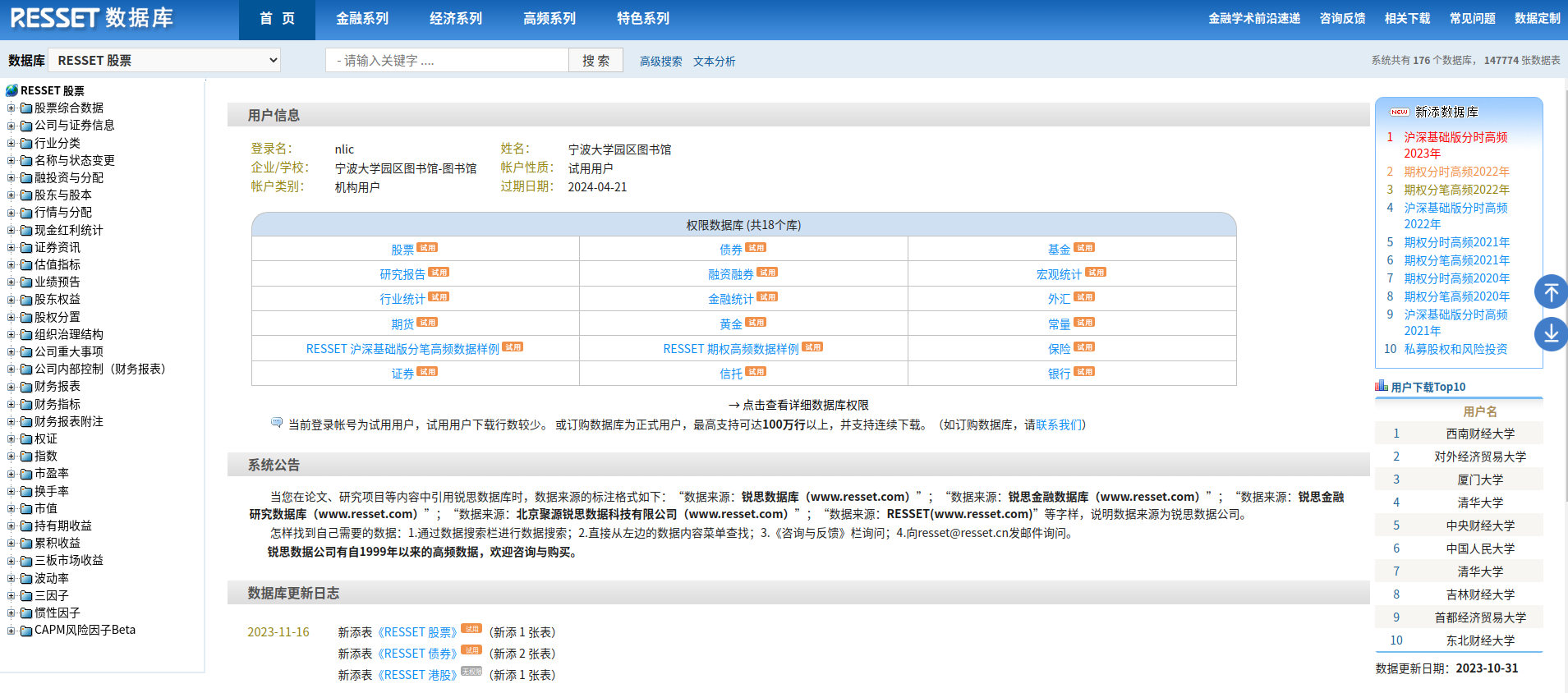This screenshot has height=693, width=1568.
Task: Click the 2023-11-16 update log date
Action: (x=278, y=632)
